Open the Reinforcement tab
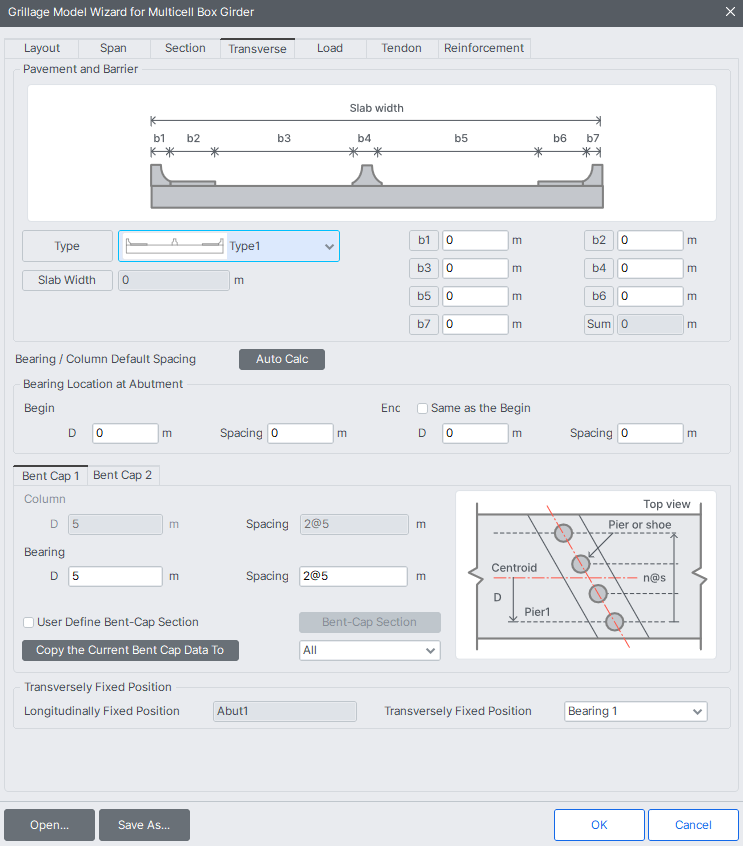 tap(484, 48)
